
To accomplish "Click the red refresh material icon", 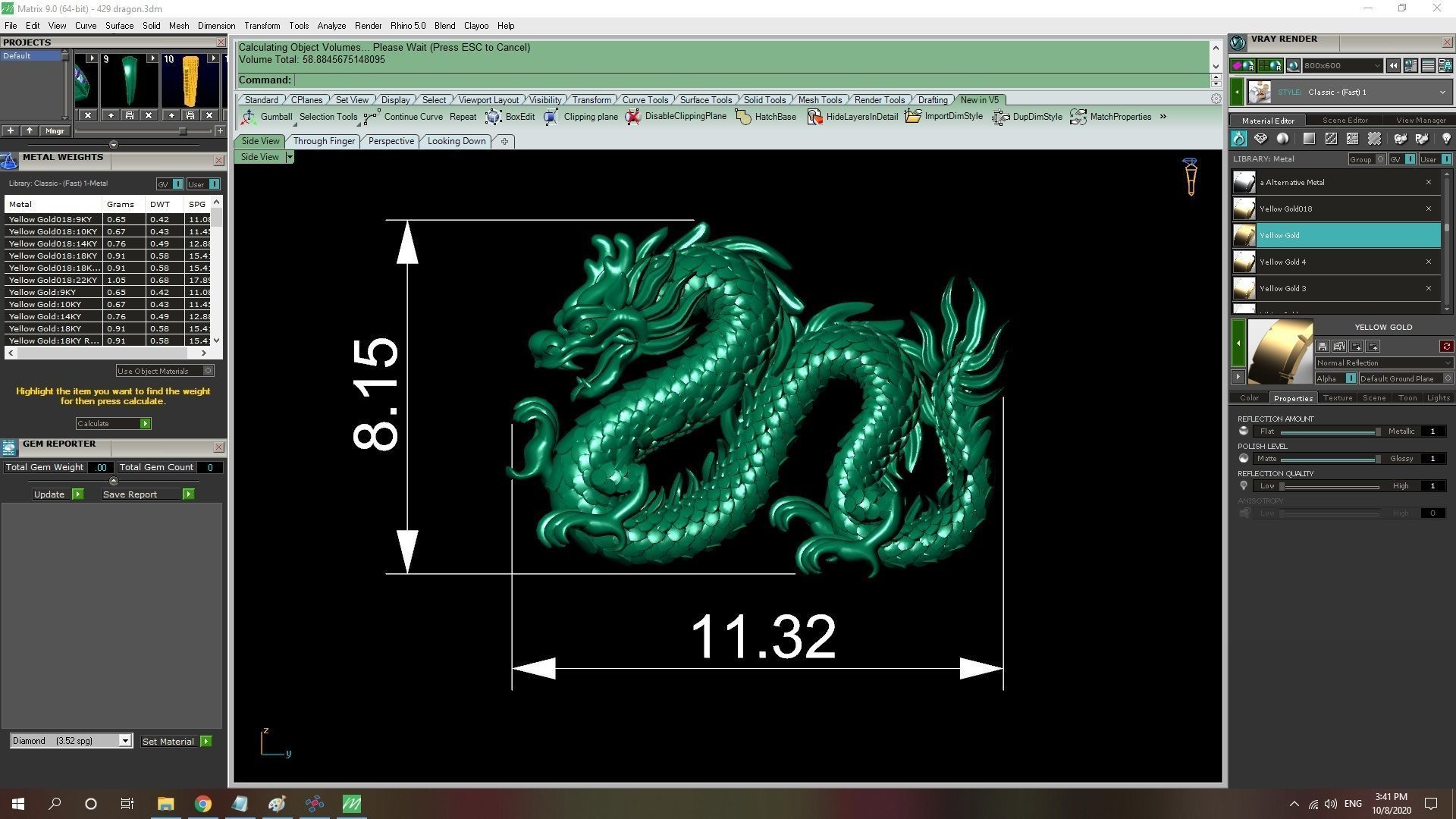I will [1446, 347].
